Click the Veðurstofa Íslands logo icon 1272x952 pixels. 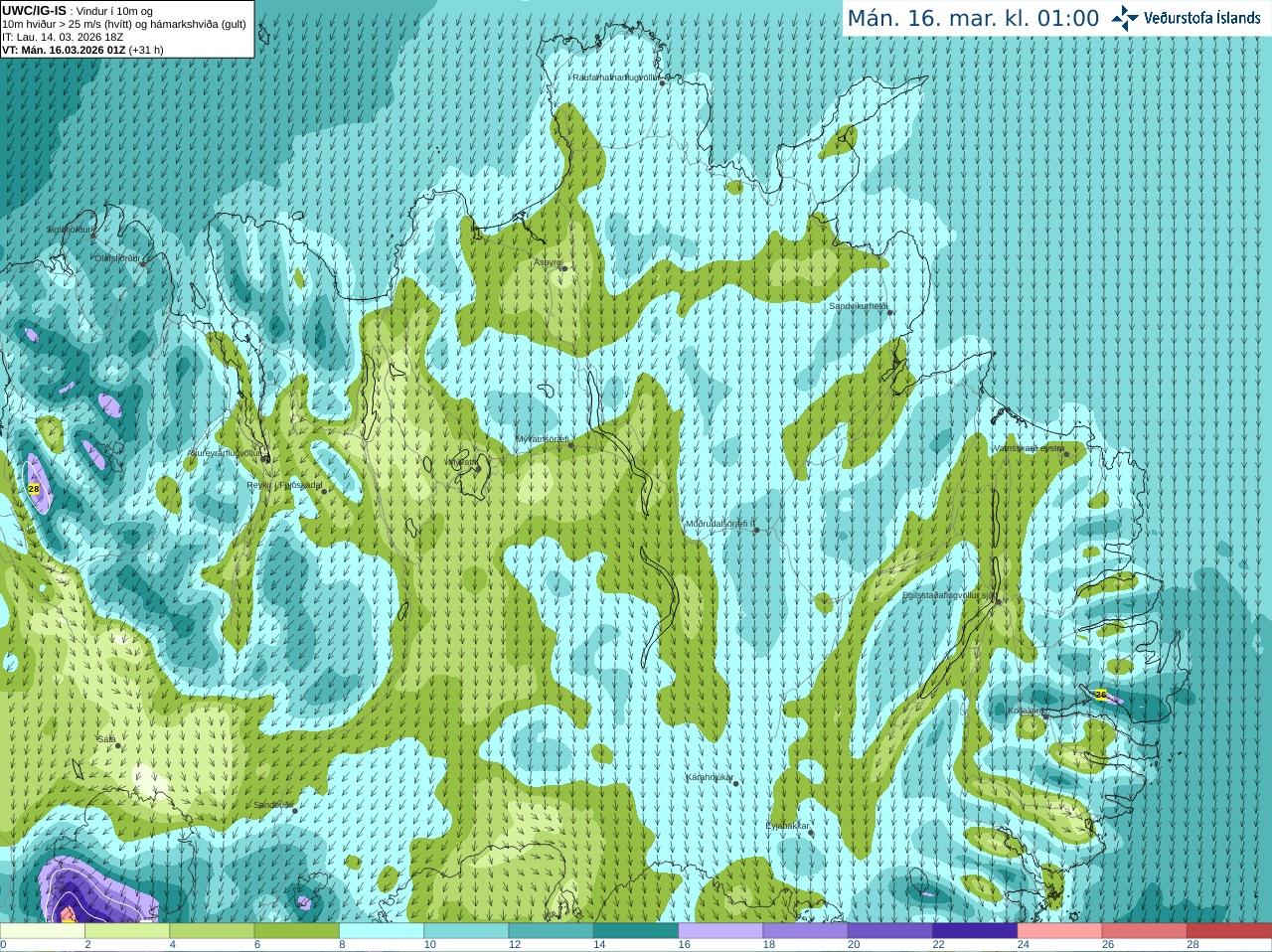pos(1124,18)
